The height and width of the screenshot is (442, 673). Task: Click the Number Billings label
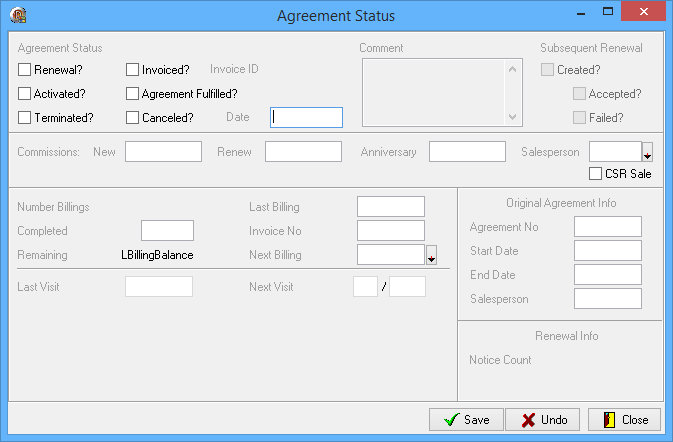coord(53,207)
